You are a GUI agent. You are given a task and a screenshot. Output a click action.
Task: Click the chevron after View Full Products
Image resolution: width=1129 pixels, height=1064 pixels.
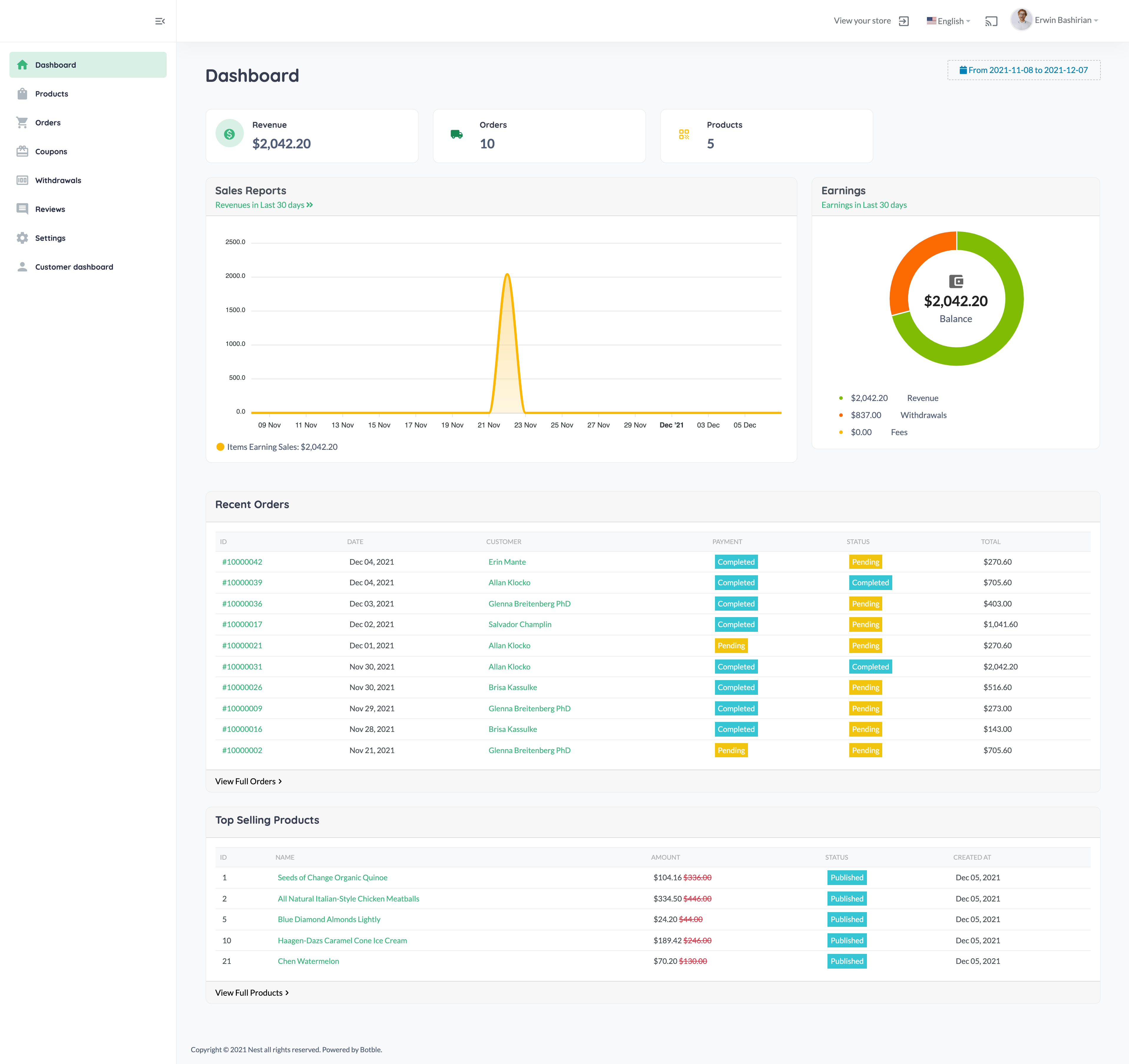(287, 993)
